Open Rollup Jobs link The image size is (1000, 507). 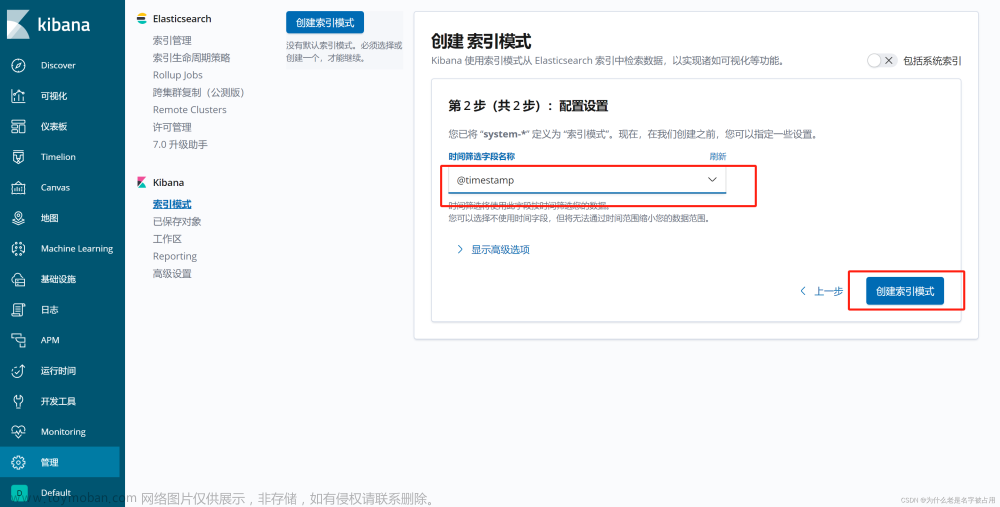point(177,75)
